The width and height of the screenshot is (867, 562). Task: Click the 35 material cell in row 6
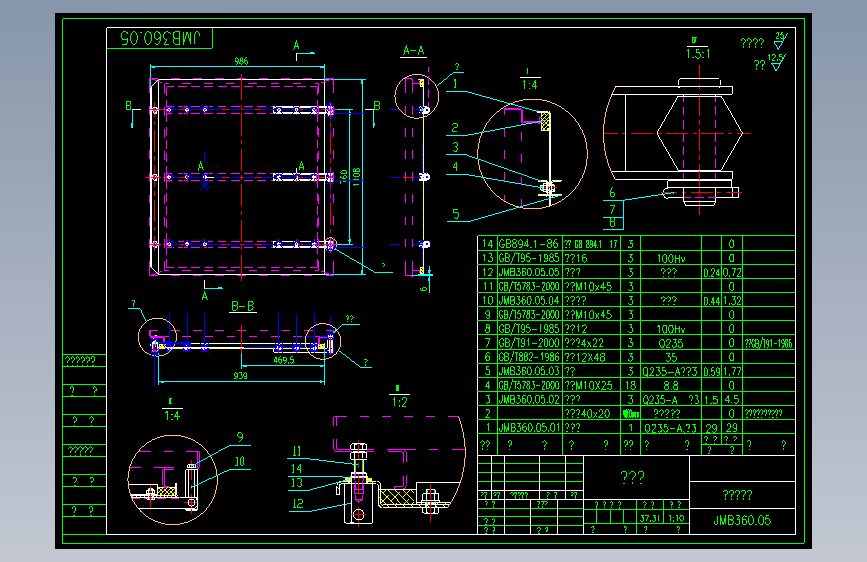[x=671, y=357]
